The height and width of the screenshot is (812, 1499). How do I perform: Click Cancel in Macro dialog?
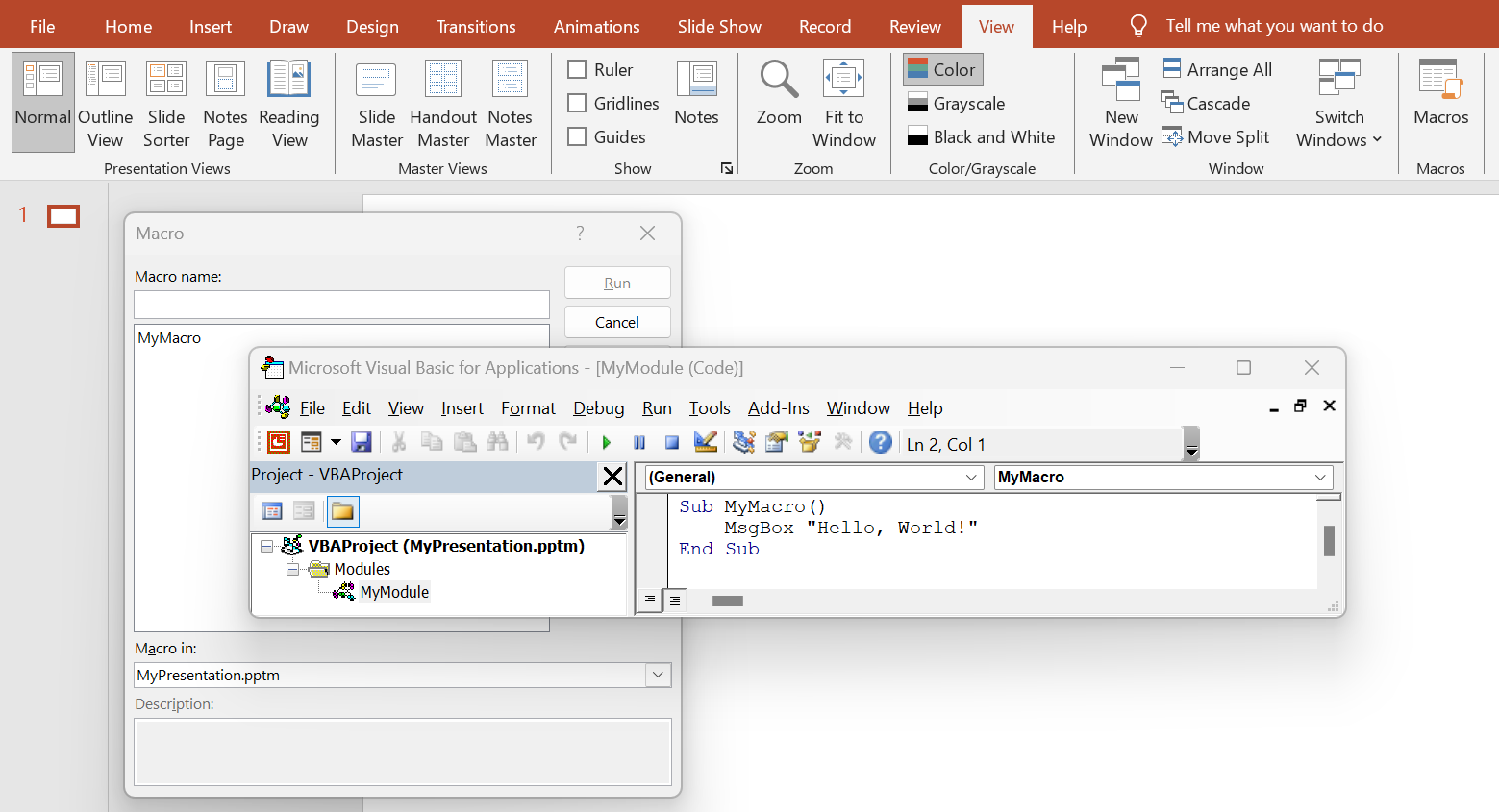[x=617, y=322]
